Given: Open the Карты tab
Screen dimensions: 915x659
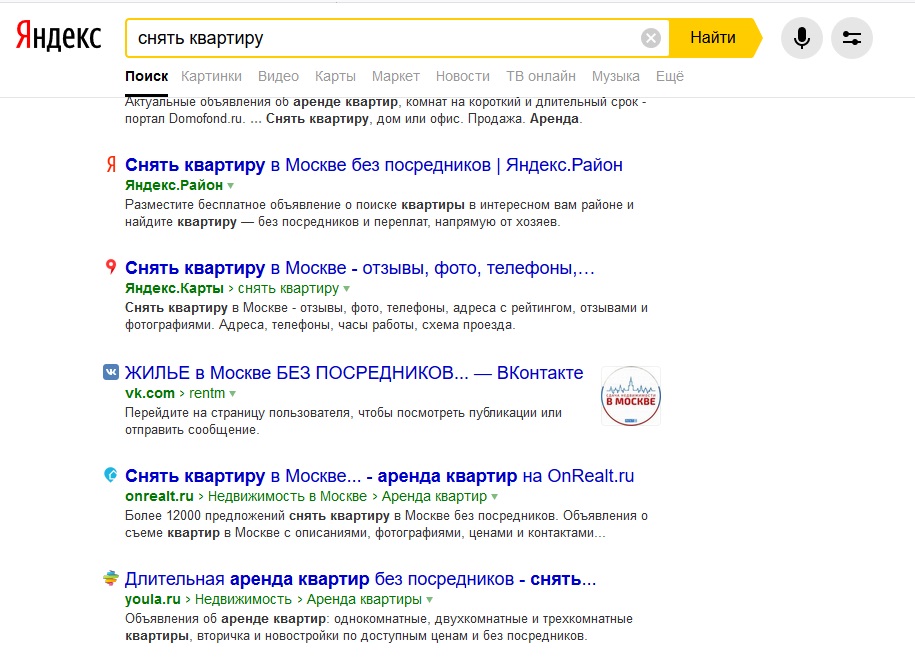Looking at the screenshot, I should 336,76.
